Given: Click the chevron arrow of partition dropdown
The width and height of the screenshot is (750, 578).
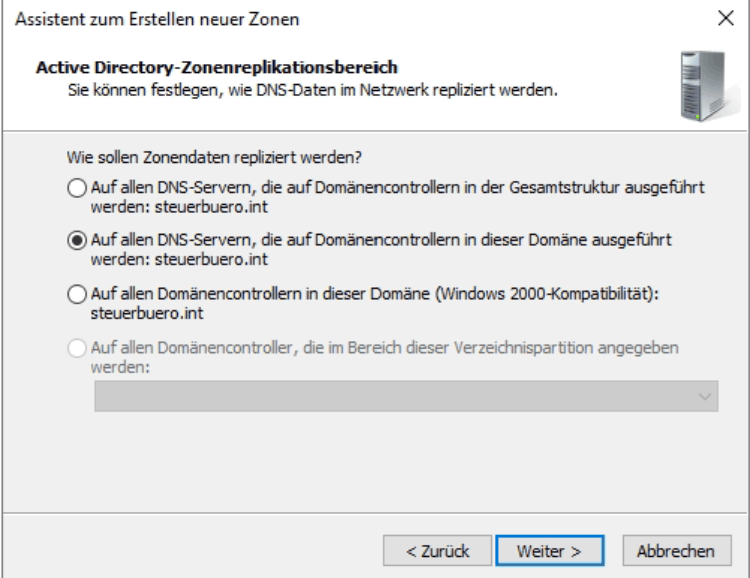Looking at the screenshot, I should (x=704, y=397).
